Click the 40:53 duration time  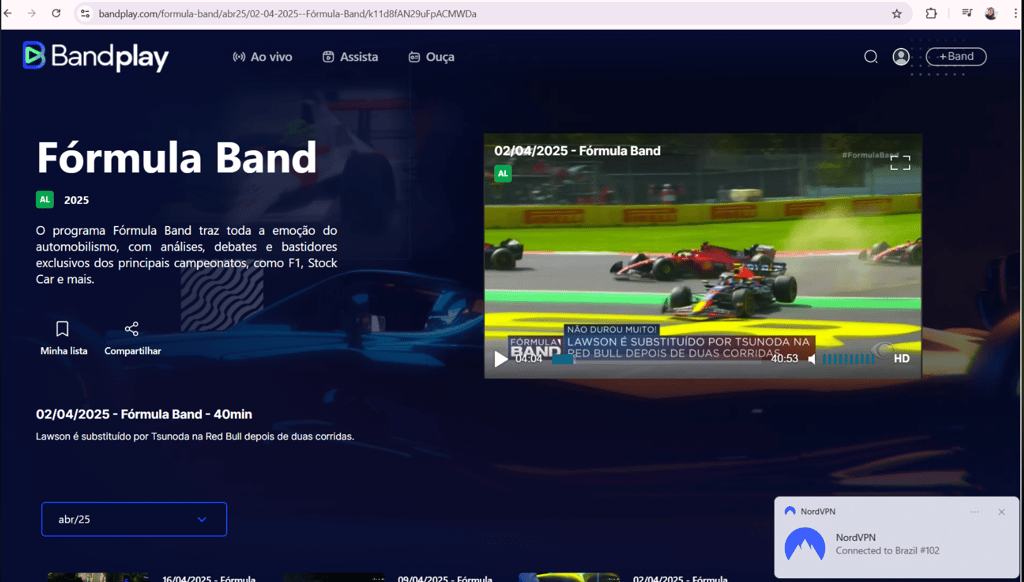click(784, 359)
